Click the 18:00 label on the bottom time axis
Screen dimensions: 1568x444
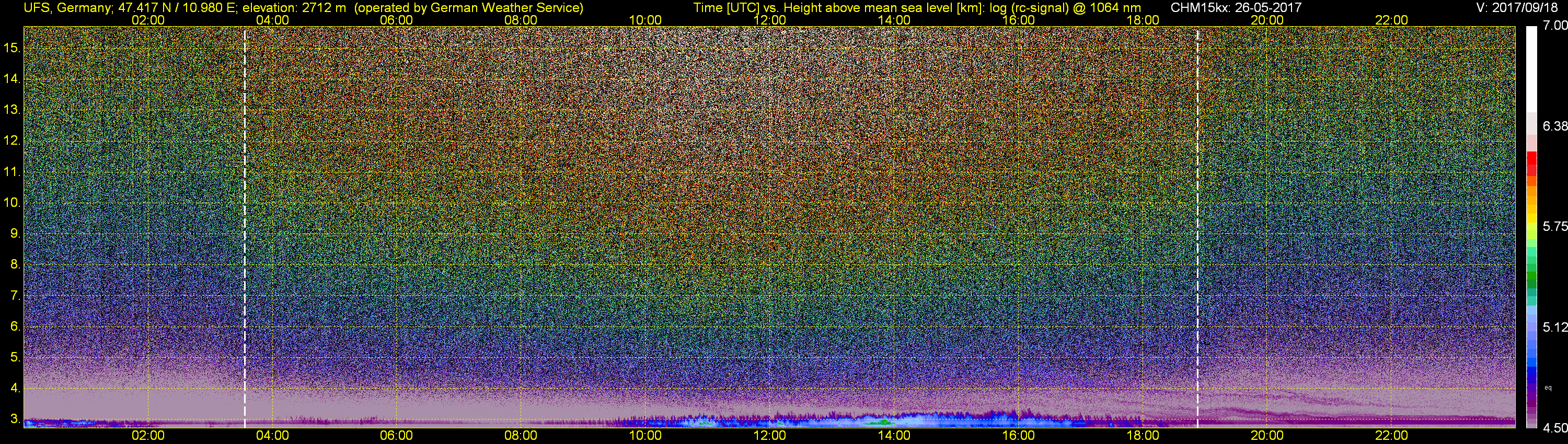click(1143, 436)
